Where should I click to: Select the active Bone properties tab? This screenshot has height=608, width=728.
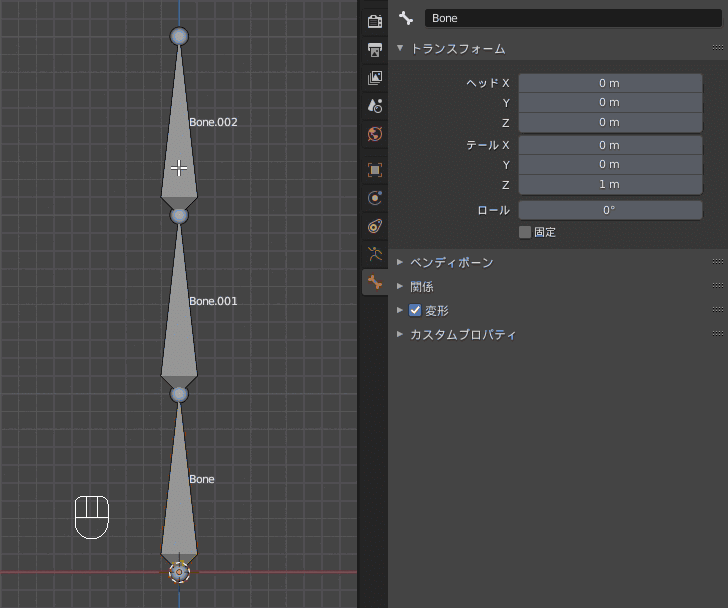(375, 282)
